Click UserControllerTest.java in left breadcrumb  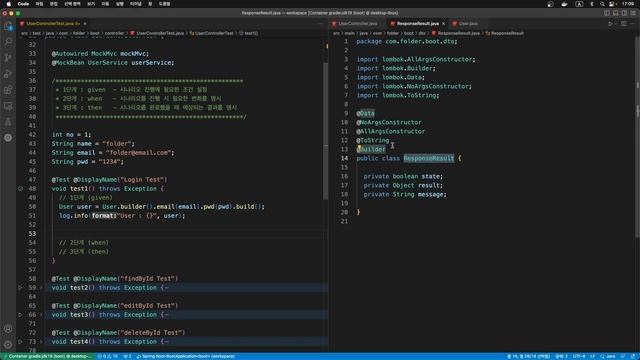(160, 33)
